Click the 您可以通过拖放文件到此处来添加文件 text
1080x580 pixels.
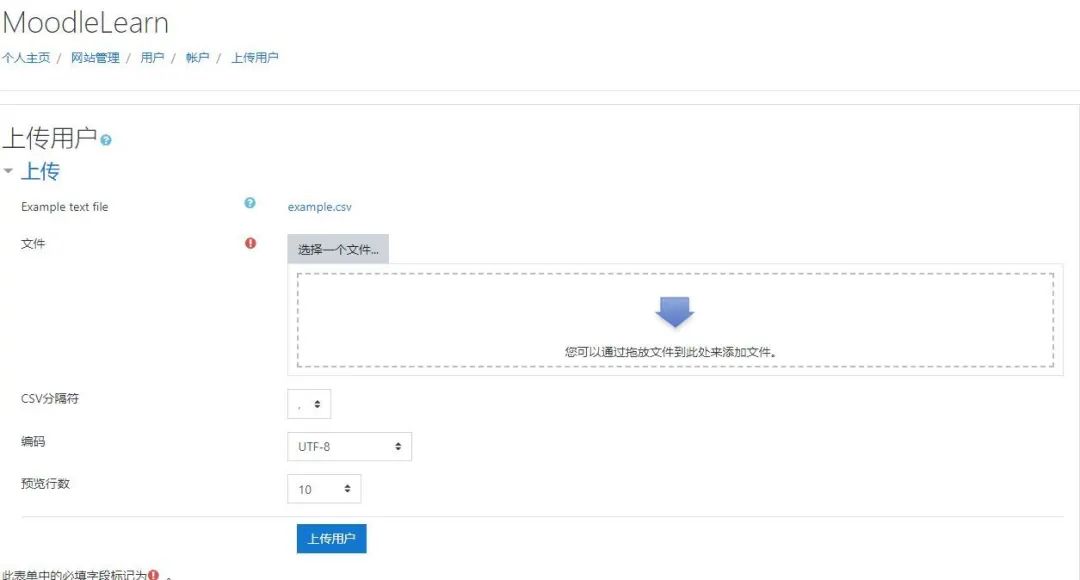(671, 352)
